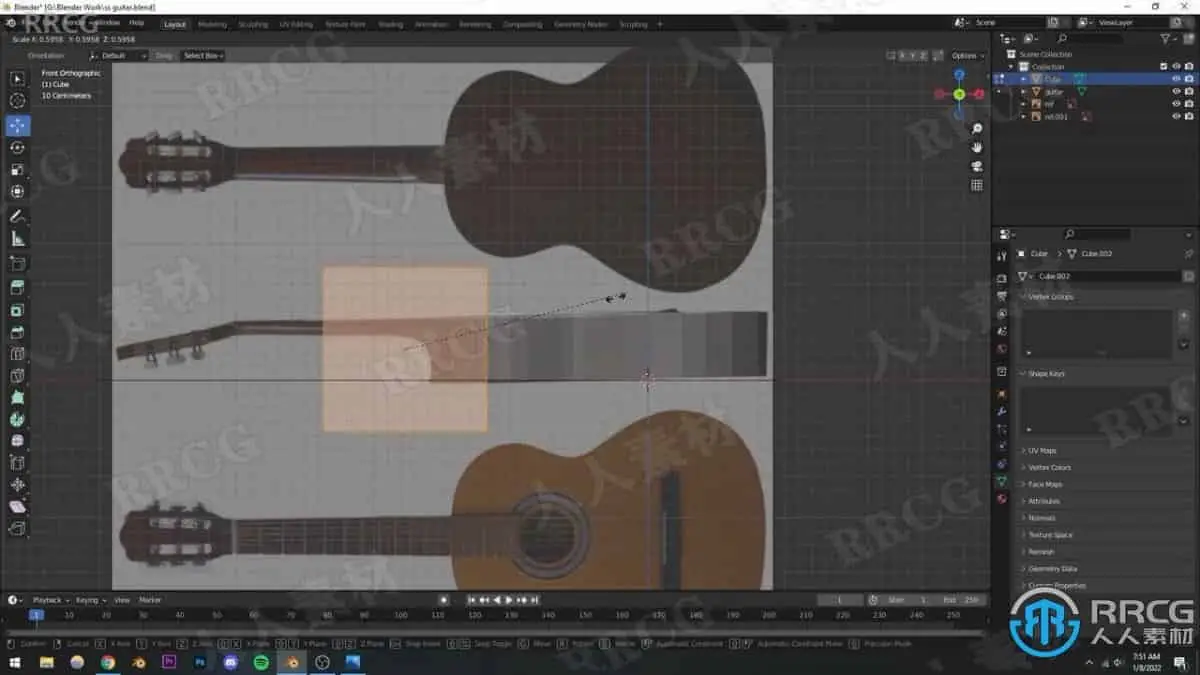Image resolution: width=1200 pixels, height=675 pixels.
Task: Open the Help menu
Action: click(x=136, y=22)
